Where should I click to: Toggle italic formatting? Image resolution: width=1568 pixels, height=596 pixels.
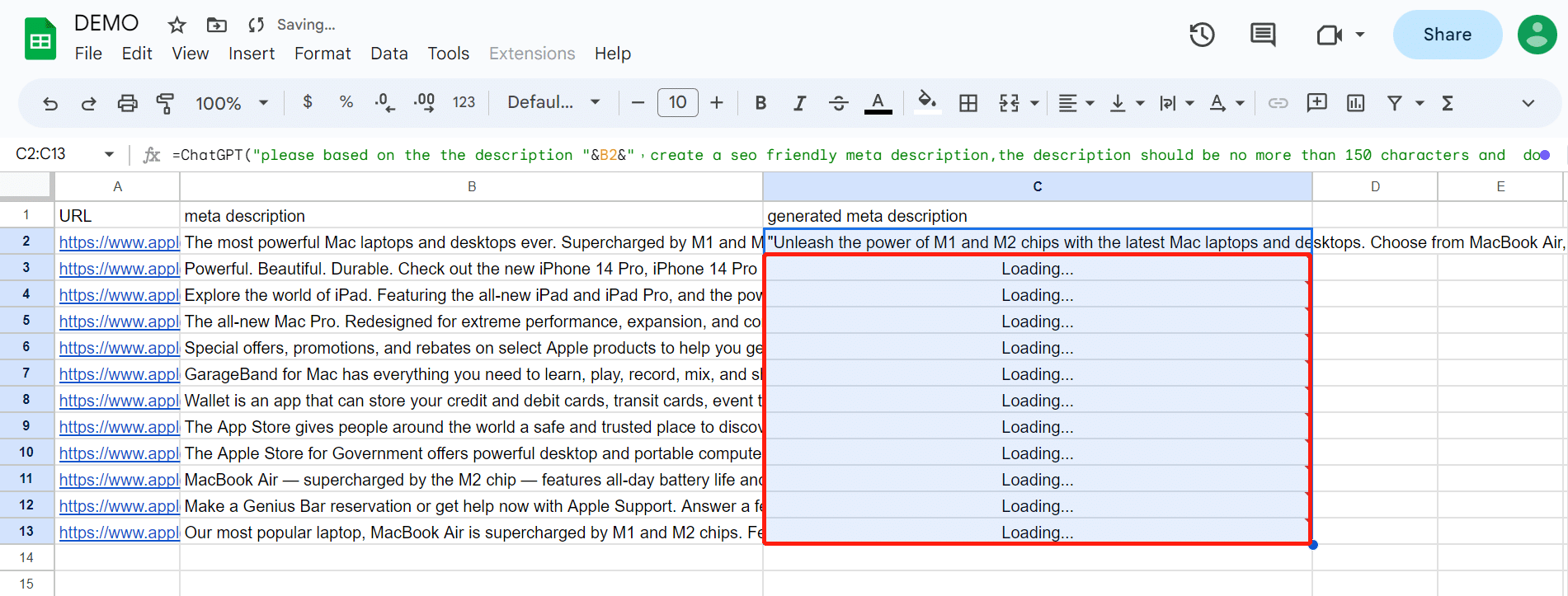pos(799,103)
